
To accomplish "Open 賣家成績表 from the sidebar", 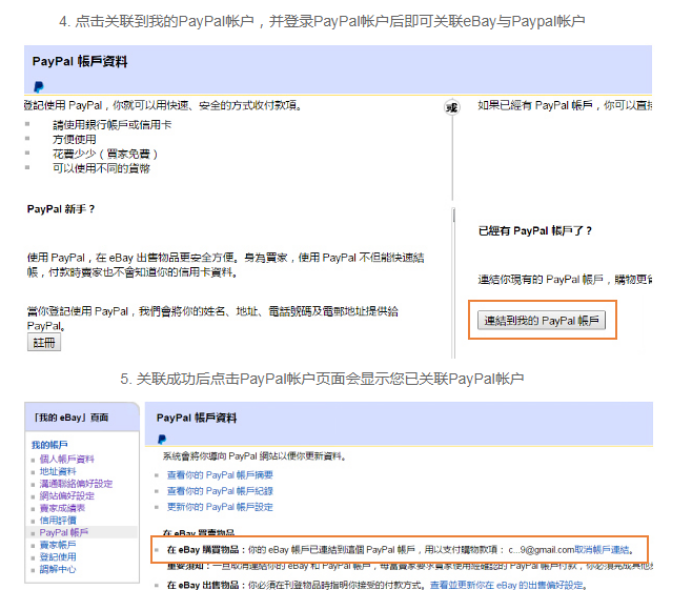I will pos(62,508).
